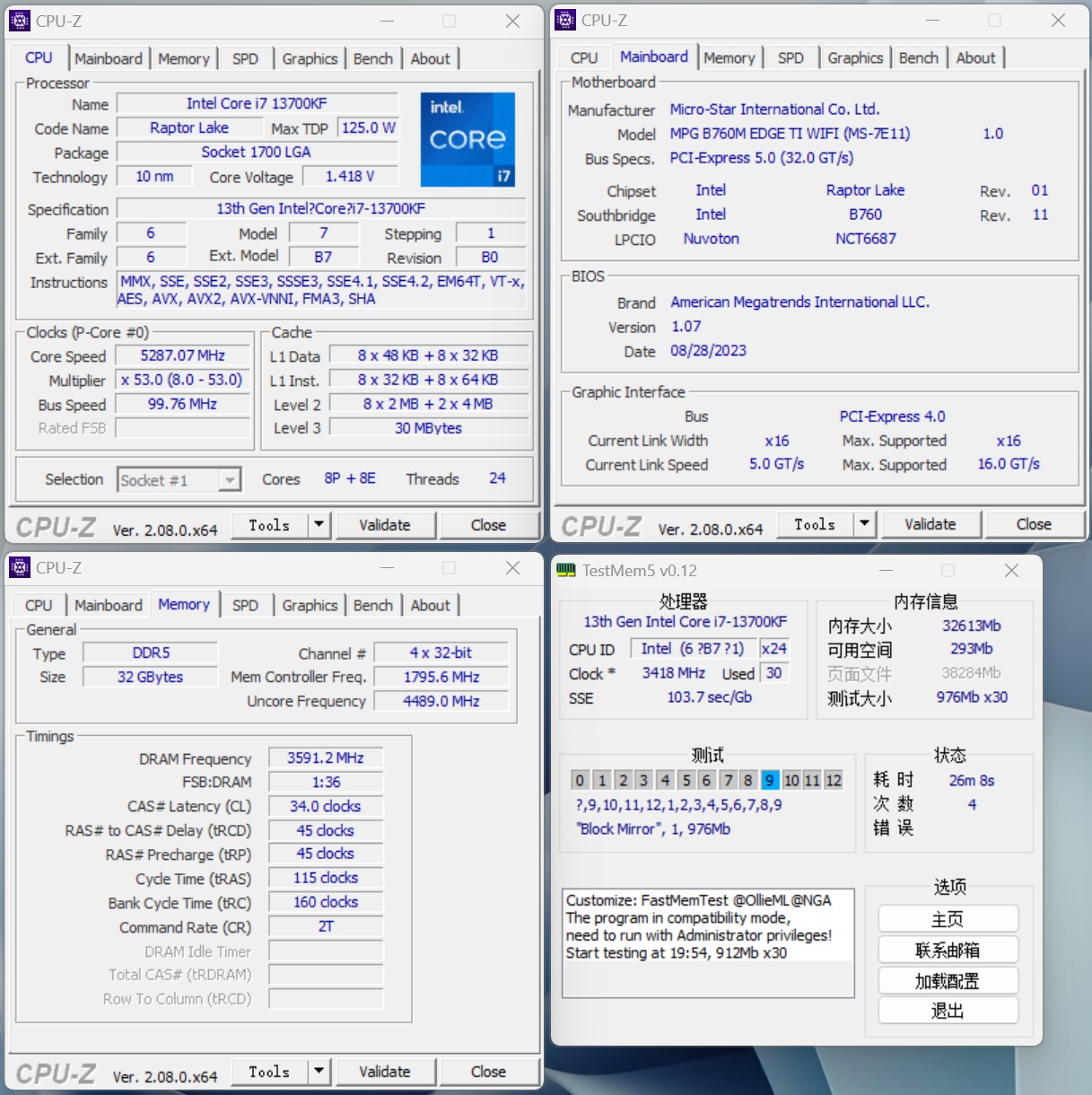The image size is (1092, 1095).
Task: Click the TestMem5 log text area
Action: click(x=708, y=942)
